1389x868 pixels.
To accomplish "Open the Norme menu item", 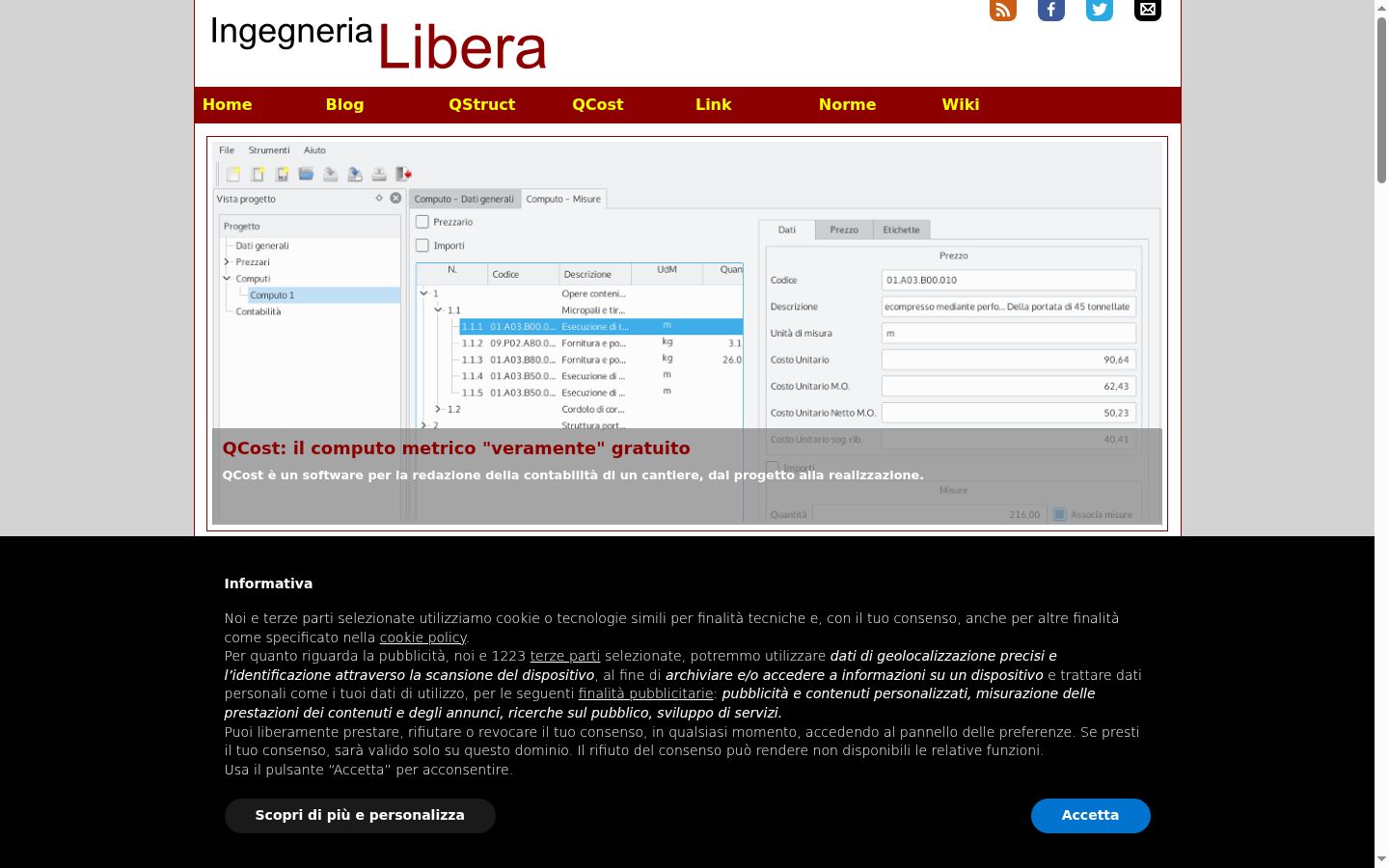I will 847,104.
